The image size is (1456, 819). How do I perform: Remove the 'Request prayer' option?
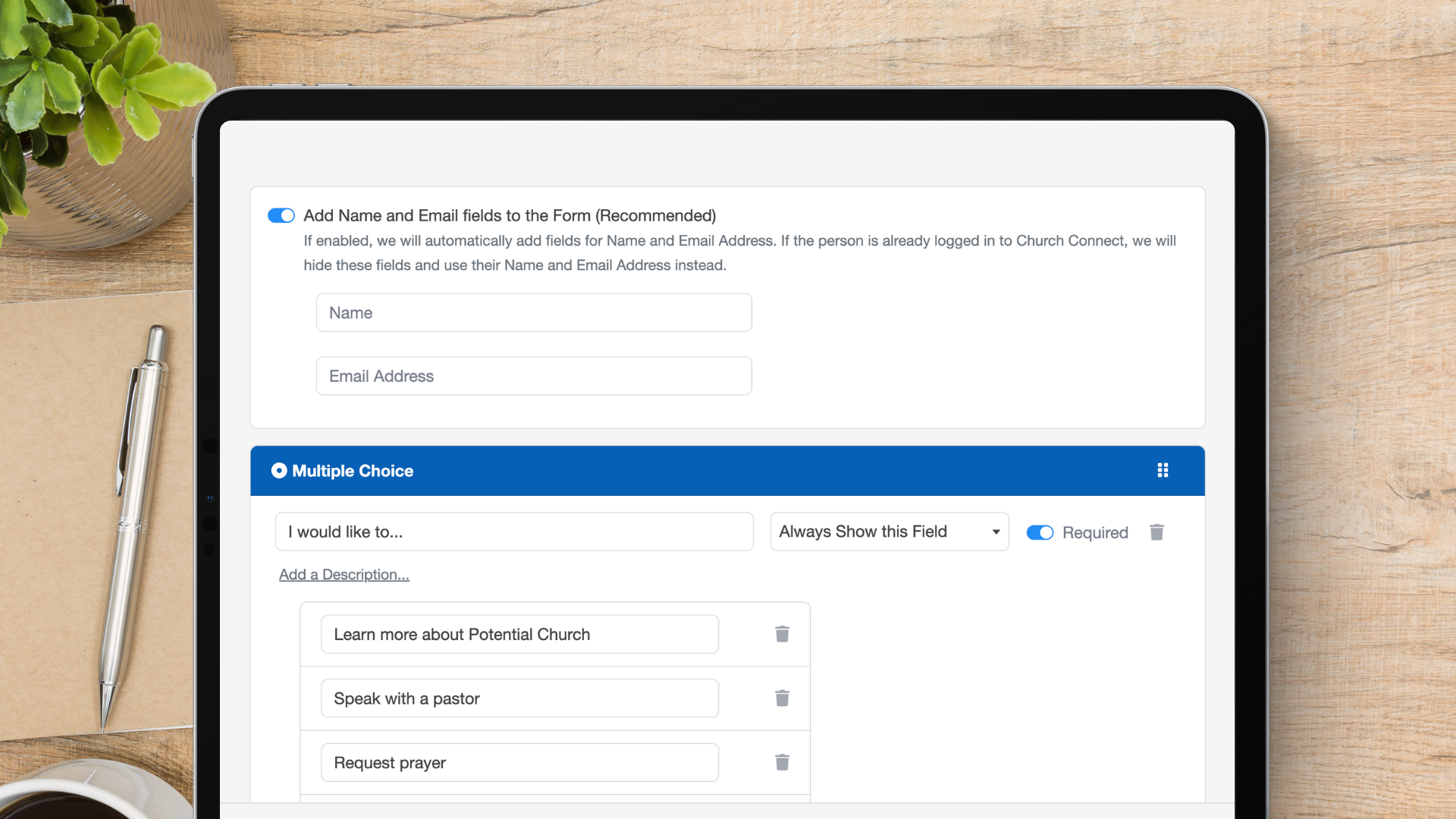click(782, 762)
